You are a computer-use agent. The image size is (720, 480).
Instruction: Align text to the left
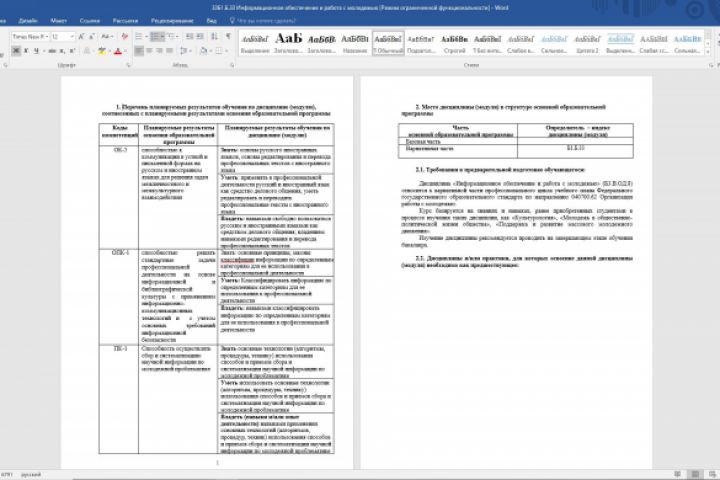pos(139,51)
